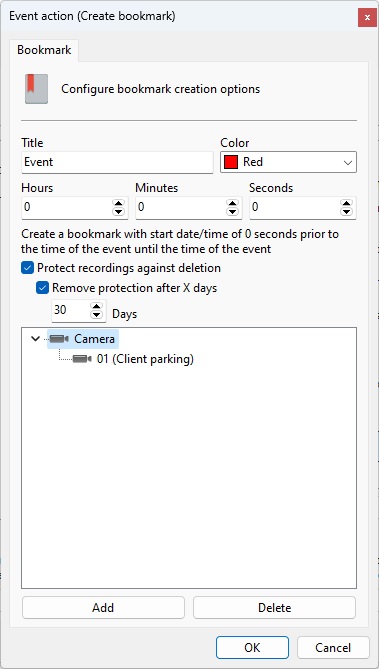The height and width of the screenshot is (669, 379).
Task: Increase Days value with up arrow
Action: [97, 306]
